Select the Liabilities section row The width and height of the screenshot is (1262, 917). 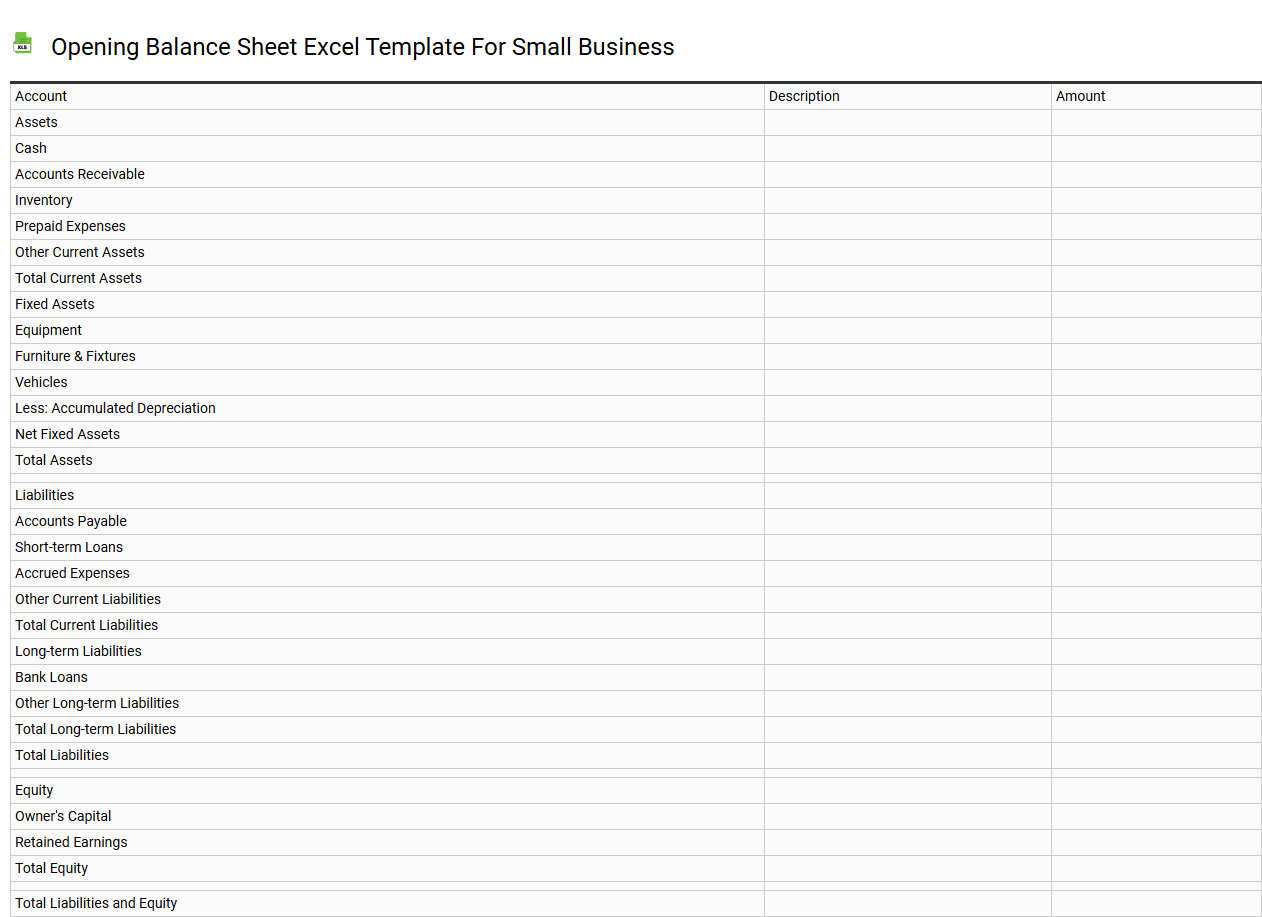(x=45, y=495)
